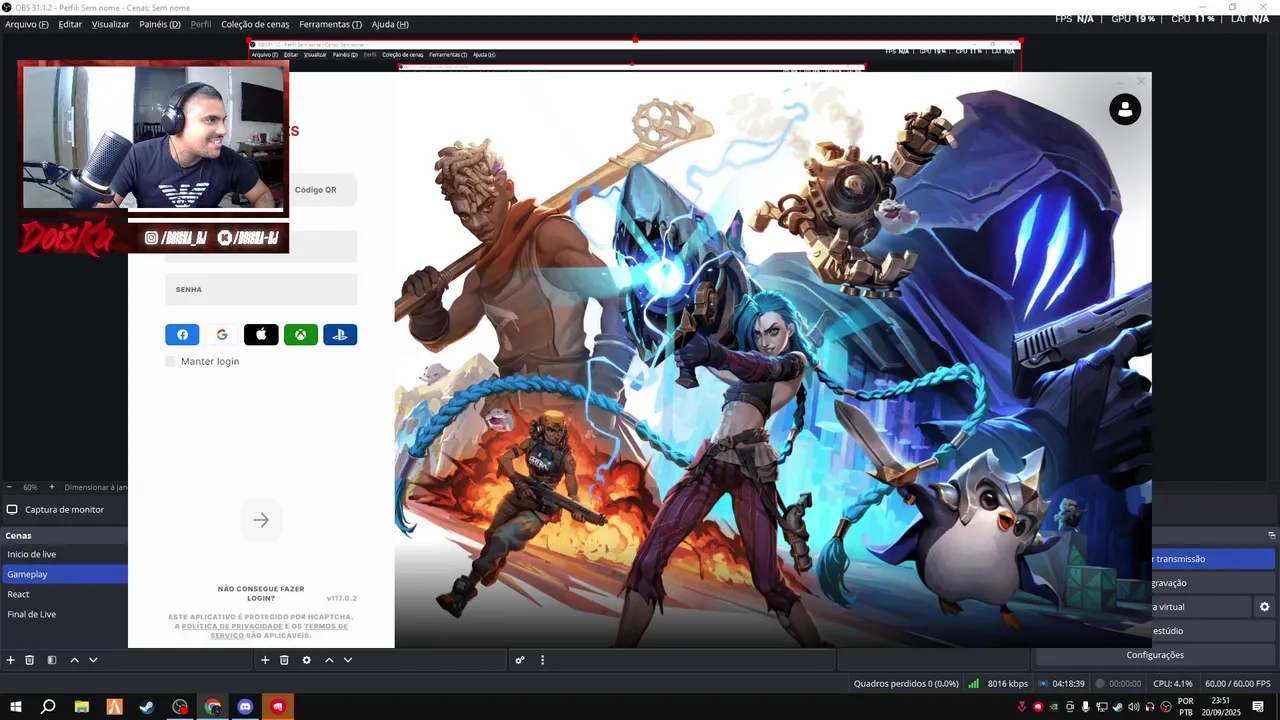
Task: Sign in with Google button
Action: (x=221, y=335)
